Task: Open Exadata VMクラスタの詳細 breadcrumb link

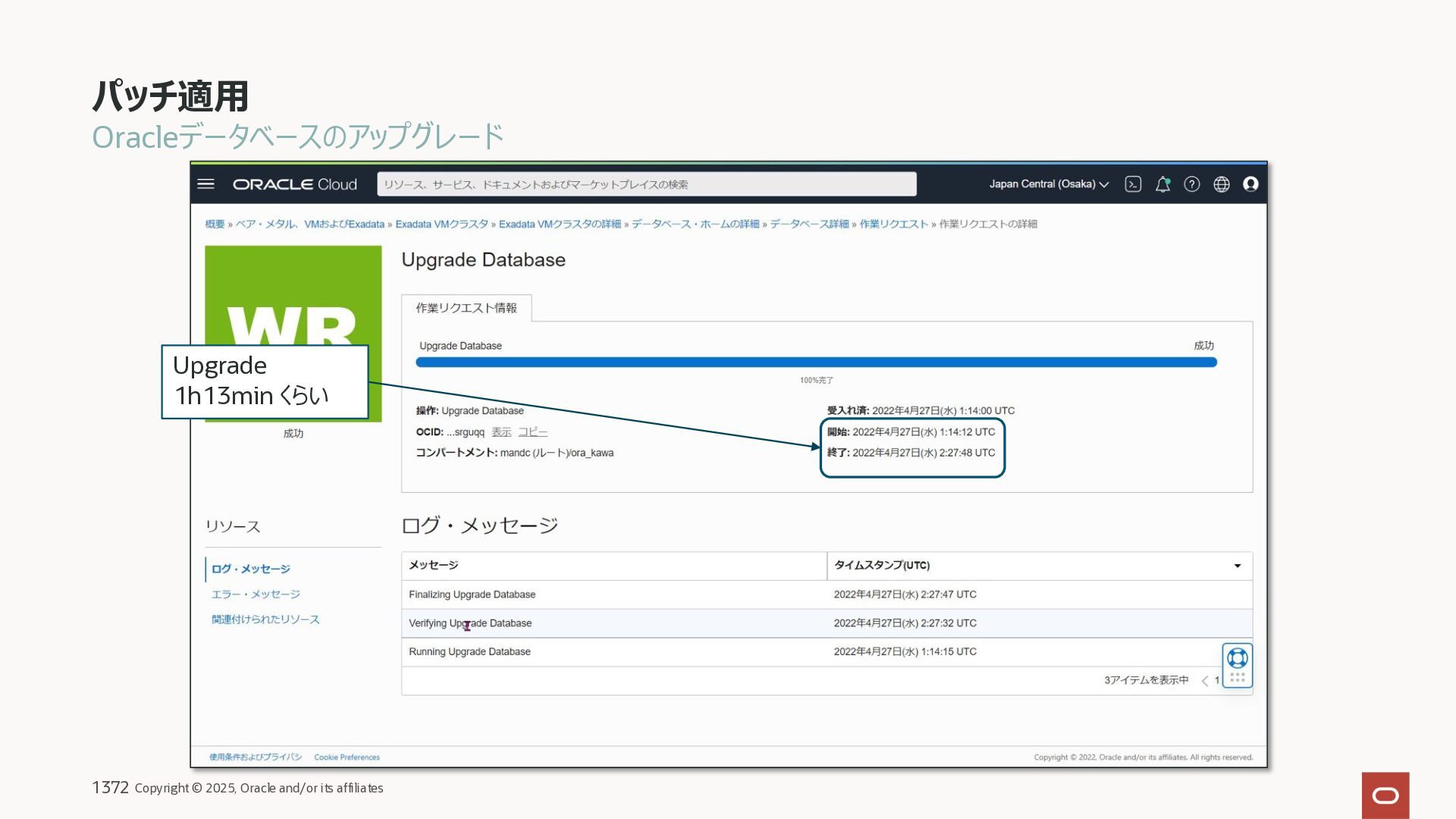Action: 560,224
